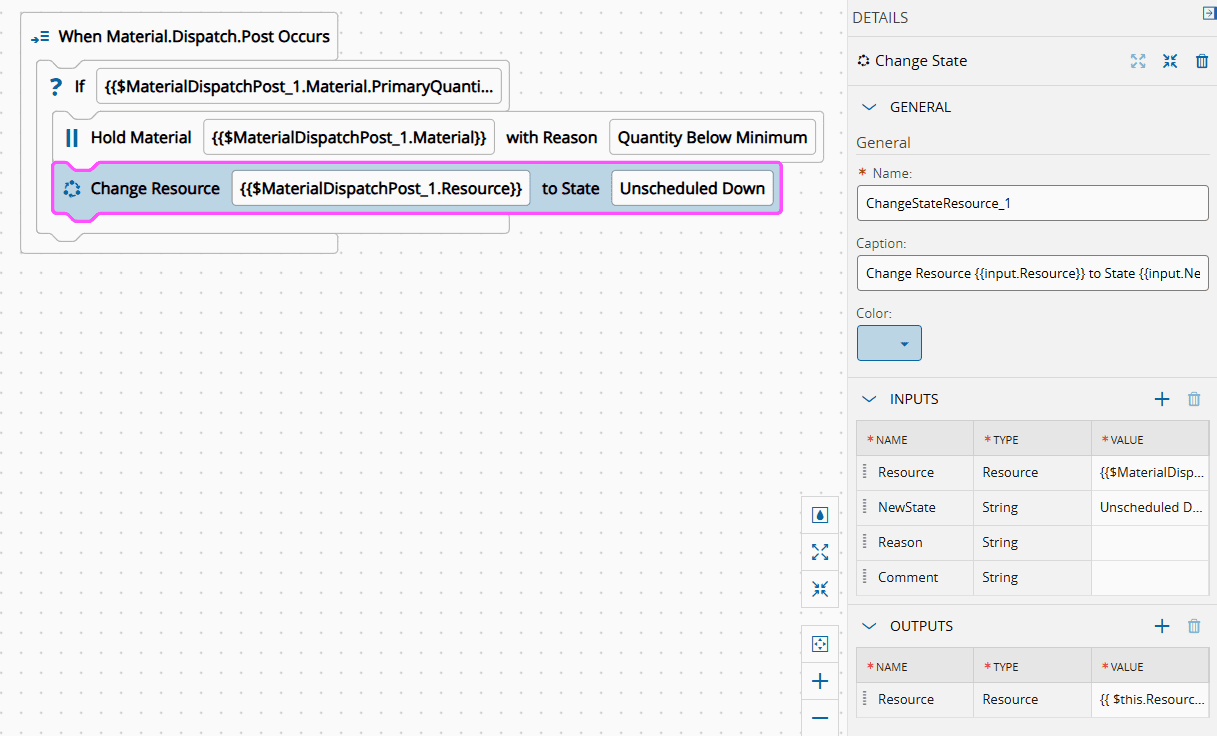
Task: Collapse the GENERAL section
Action: [x=869, y=107]
